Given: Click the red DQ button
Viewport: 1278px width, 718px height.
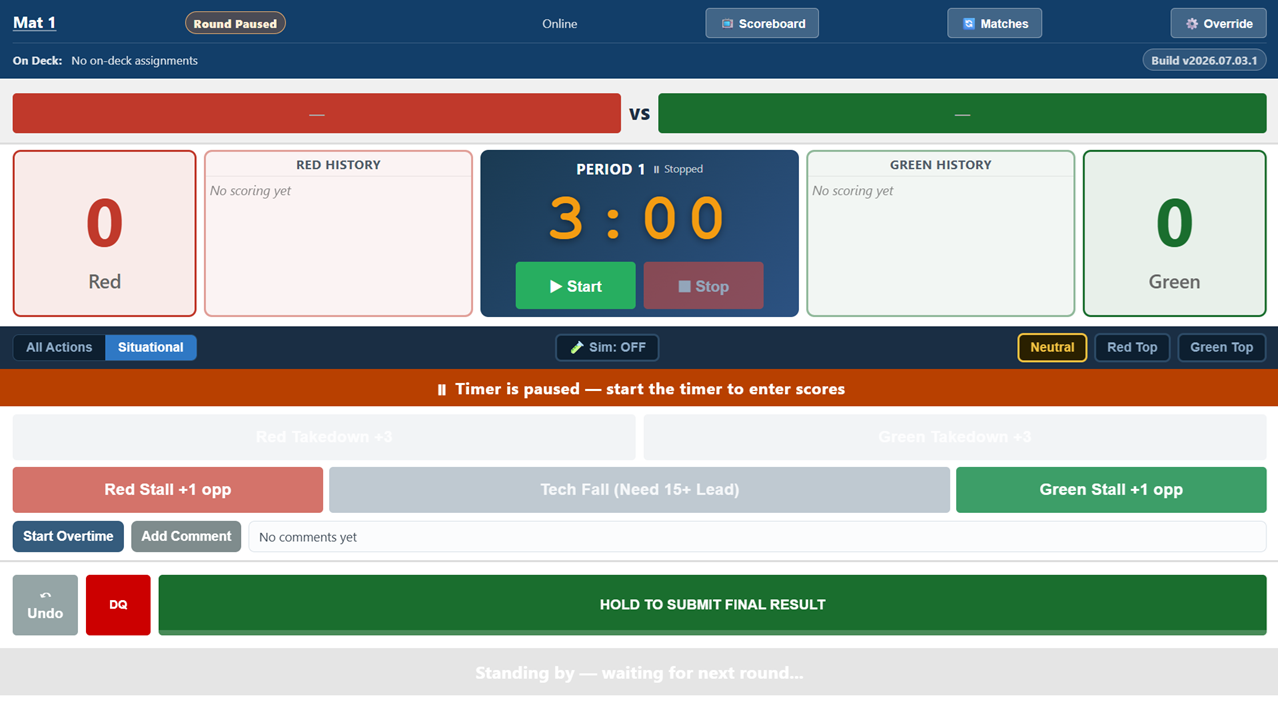Looking at the screenshot, I should click(118, 605).
